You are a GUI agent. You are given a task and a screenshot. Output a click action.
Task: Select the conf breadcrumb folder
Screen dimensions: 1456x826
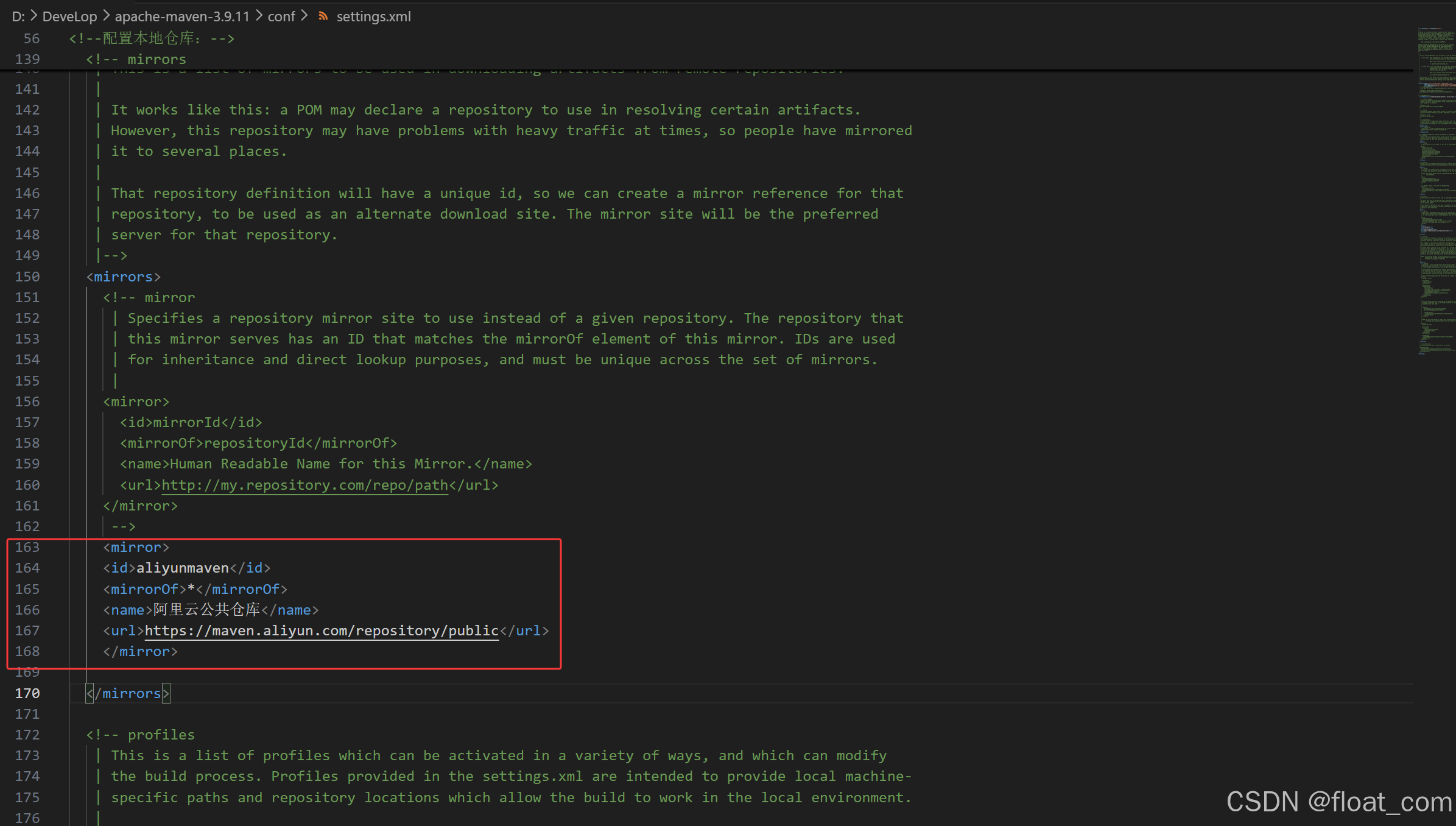click(x=281, y=16)
